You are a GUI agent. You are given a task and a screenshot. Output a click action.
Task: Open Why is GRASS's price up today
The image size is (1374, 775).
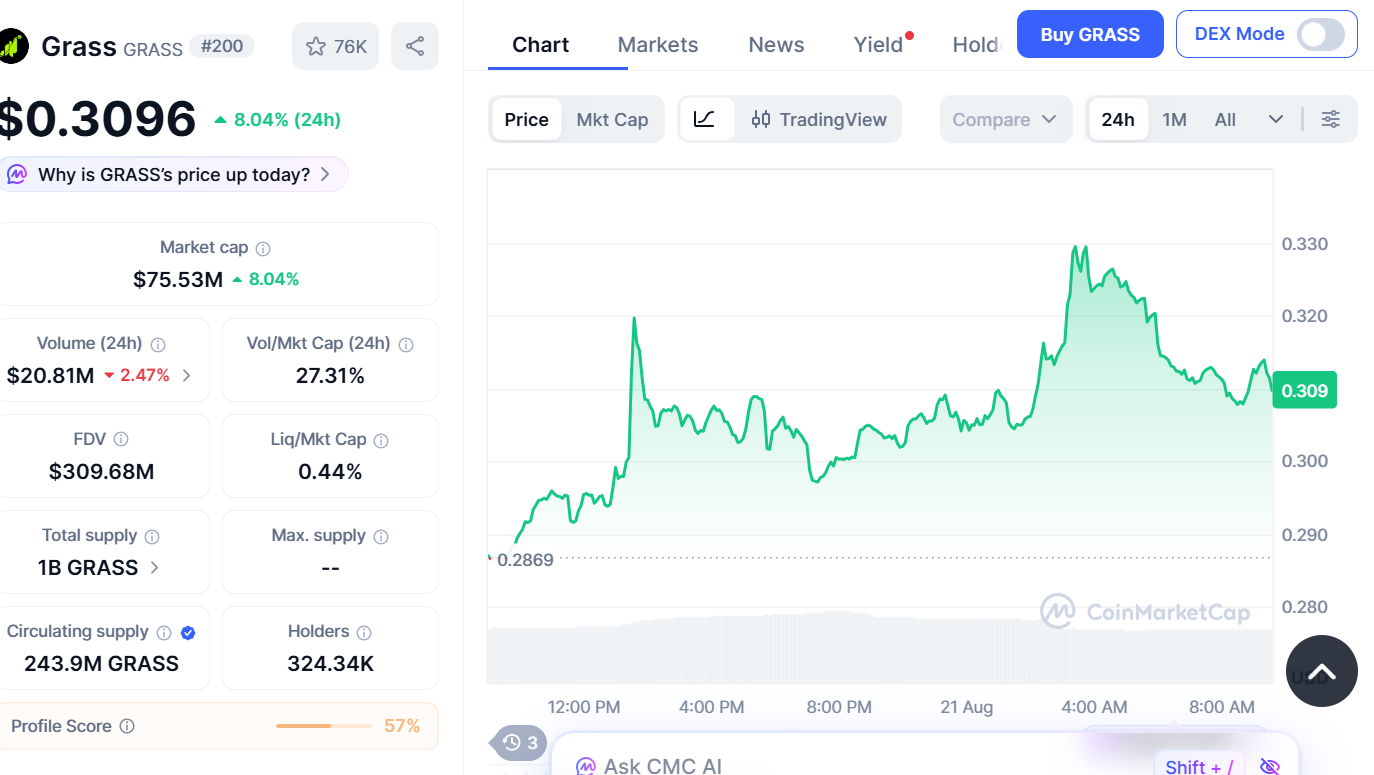[x=173, y=174]
